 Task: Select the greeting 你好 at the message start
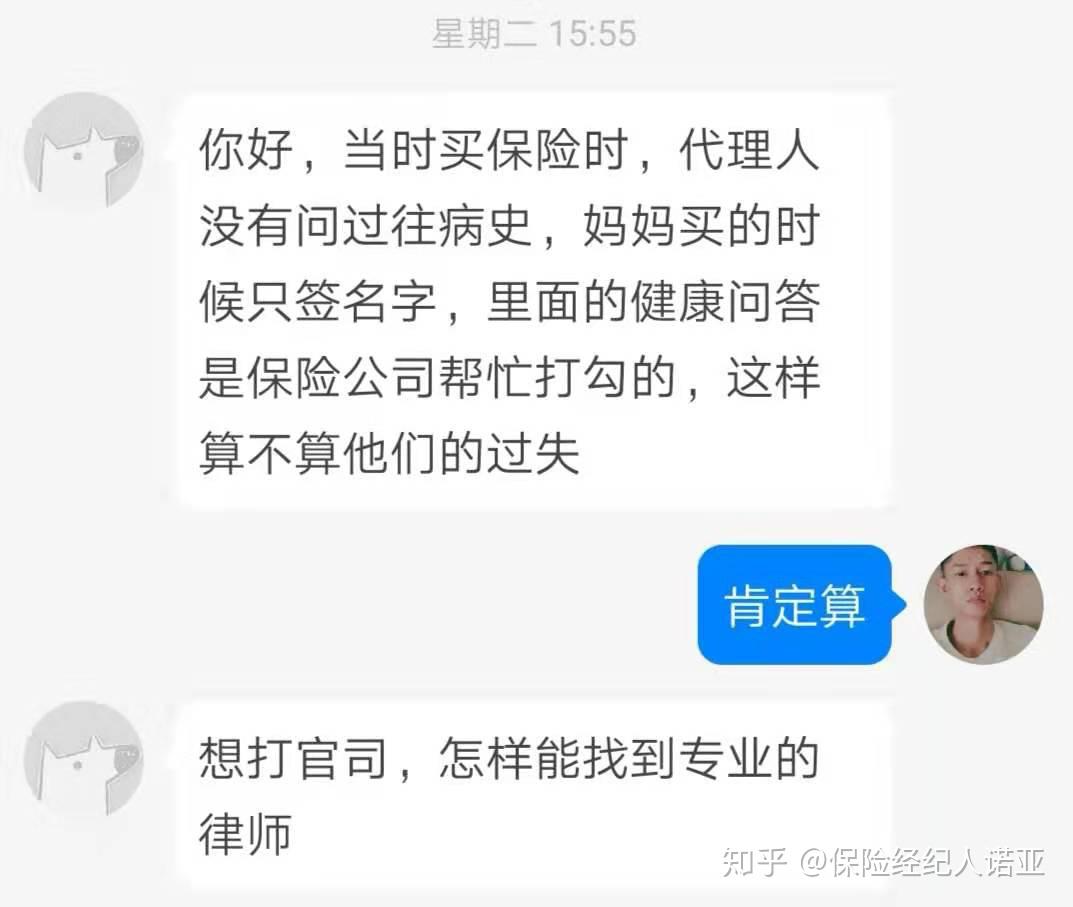[x=246, y=151]
